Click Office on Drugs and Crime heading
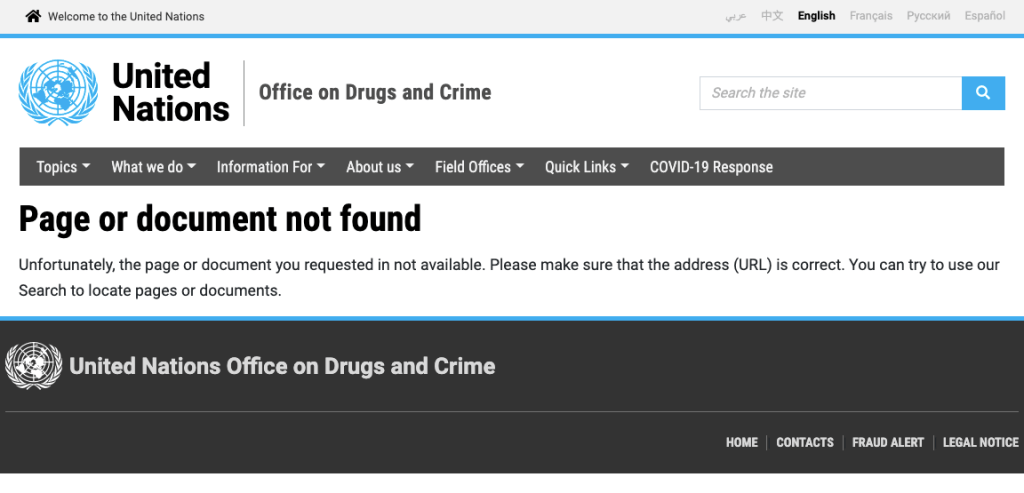Image resolution: width=1024 pixels, height=493 pixels. [375, 92]
